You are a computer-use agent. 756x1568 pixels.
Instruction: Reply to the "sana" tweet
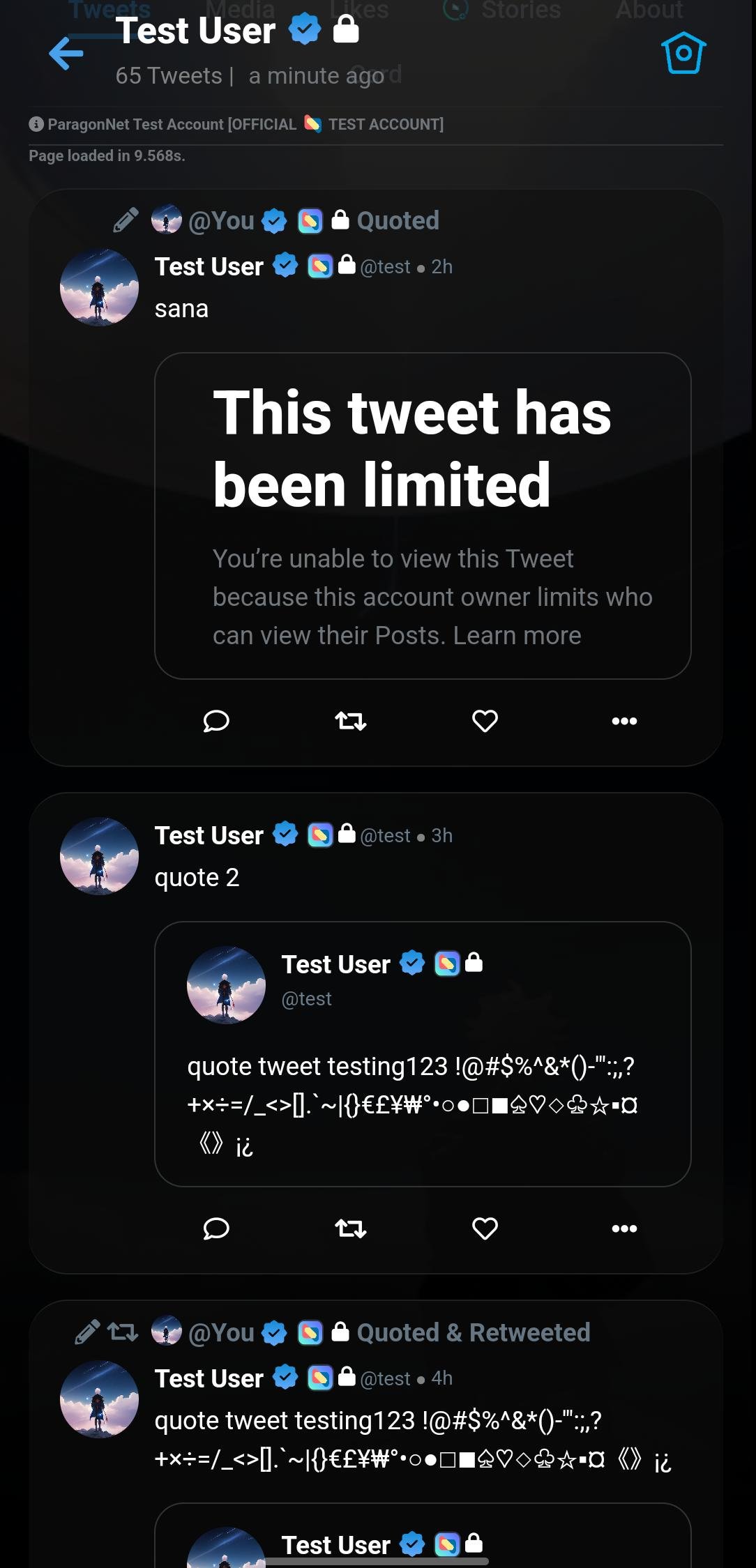pyautogui.click(x=216, y=720)
